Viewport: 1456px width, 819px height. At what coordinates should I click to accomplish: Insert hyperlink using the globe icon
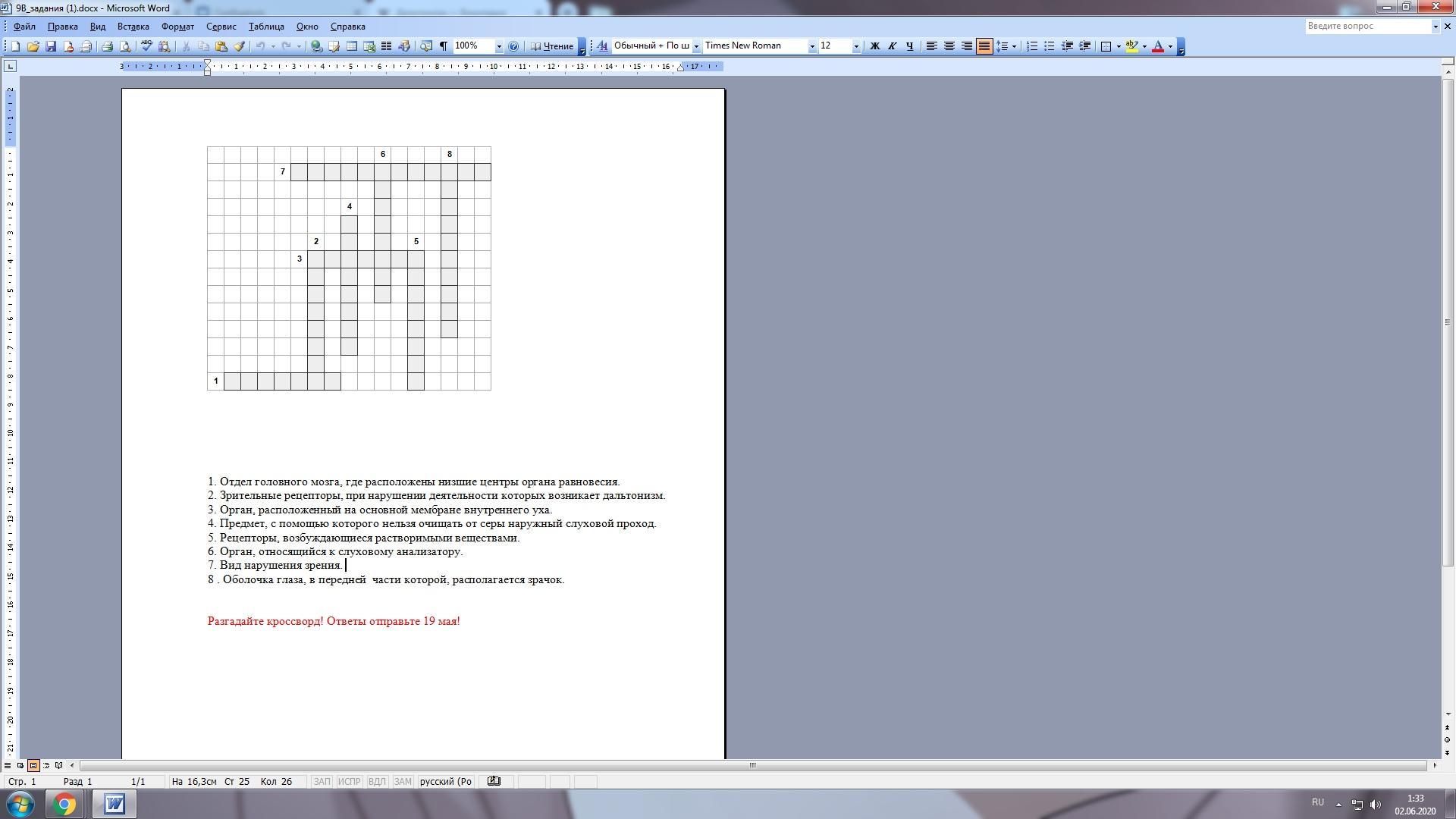[317, 46]
